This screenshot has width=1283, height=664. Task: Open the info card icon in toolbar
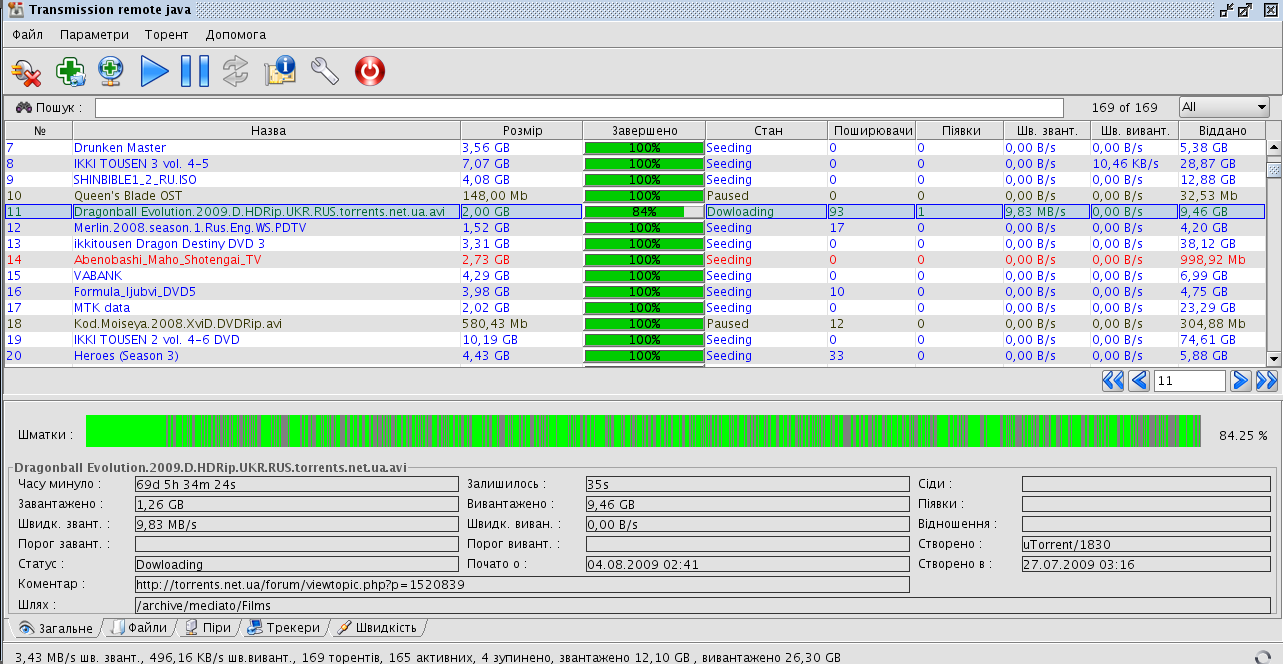pyautogui.click(x=280, y=71)
